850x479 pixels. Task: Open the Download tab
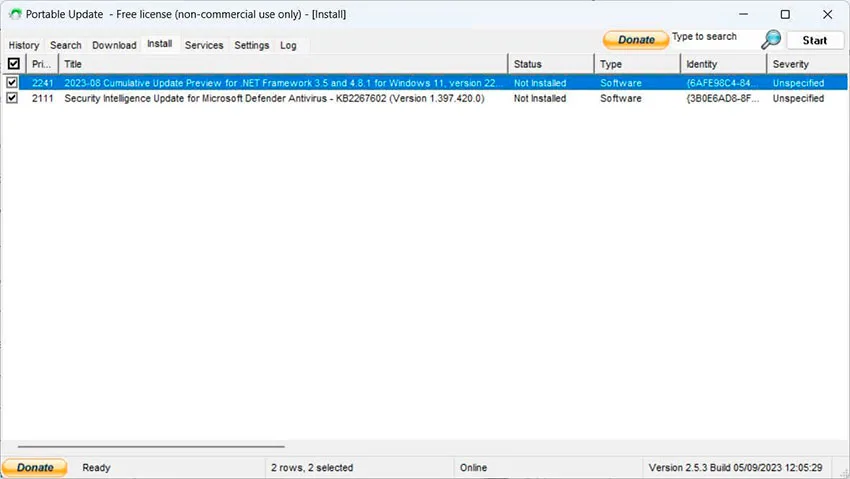click(114, 46)
